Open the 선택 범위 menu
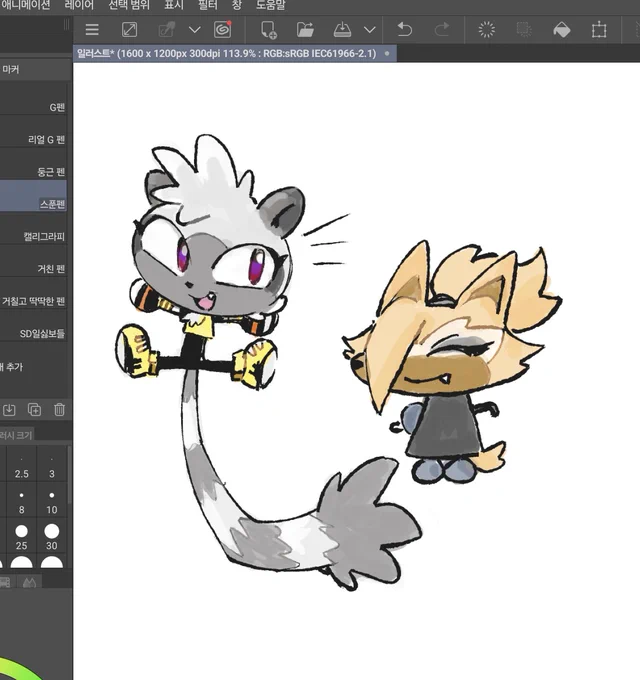This screenshot has height=680, width=640. [x=129, y=5]
